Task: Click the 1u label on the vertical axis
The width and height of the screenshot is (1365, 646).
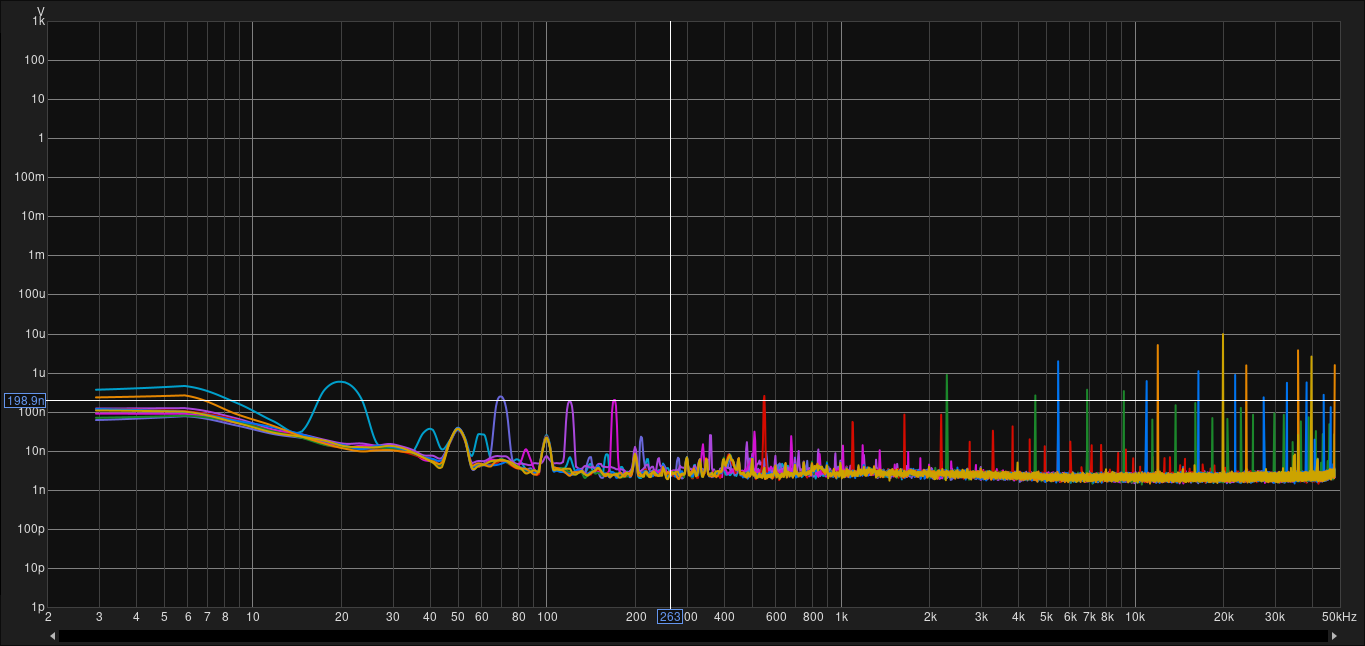Action: 39,372
